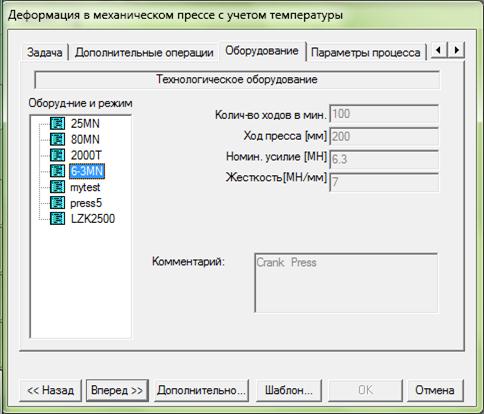Click the Комментарий: label

(x=188, y=261)
